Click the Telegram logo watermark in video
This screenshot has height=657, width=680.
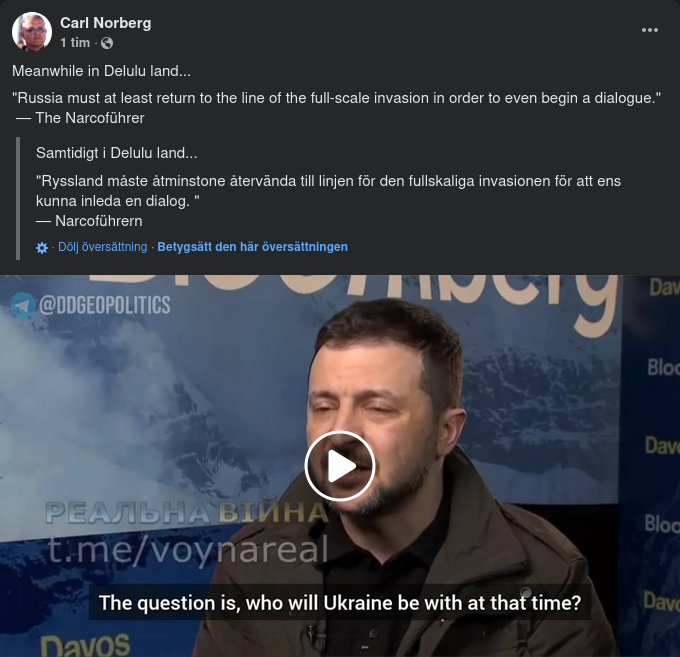tap(22, 305)
